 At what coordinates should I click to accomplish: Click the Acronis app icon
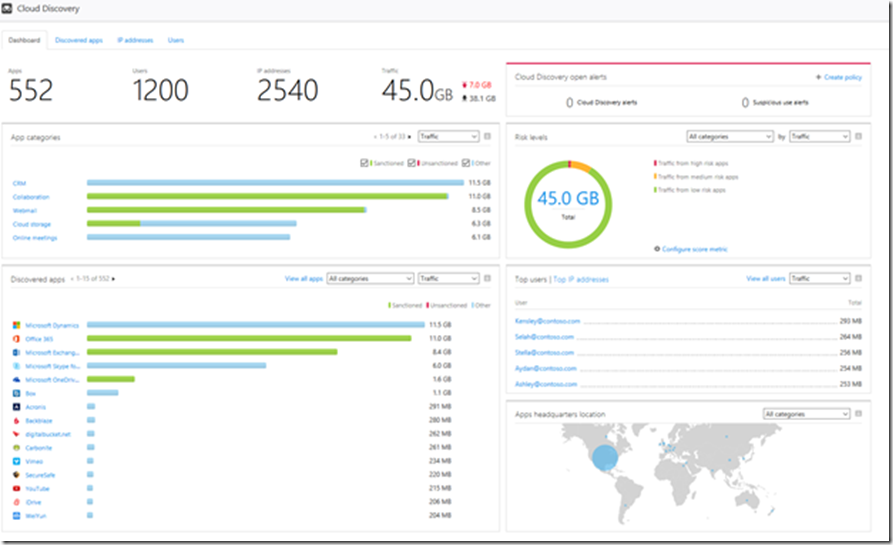pos(17,407)
